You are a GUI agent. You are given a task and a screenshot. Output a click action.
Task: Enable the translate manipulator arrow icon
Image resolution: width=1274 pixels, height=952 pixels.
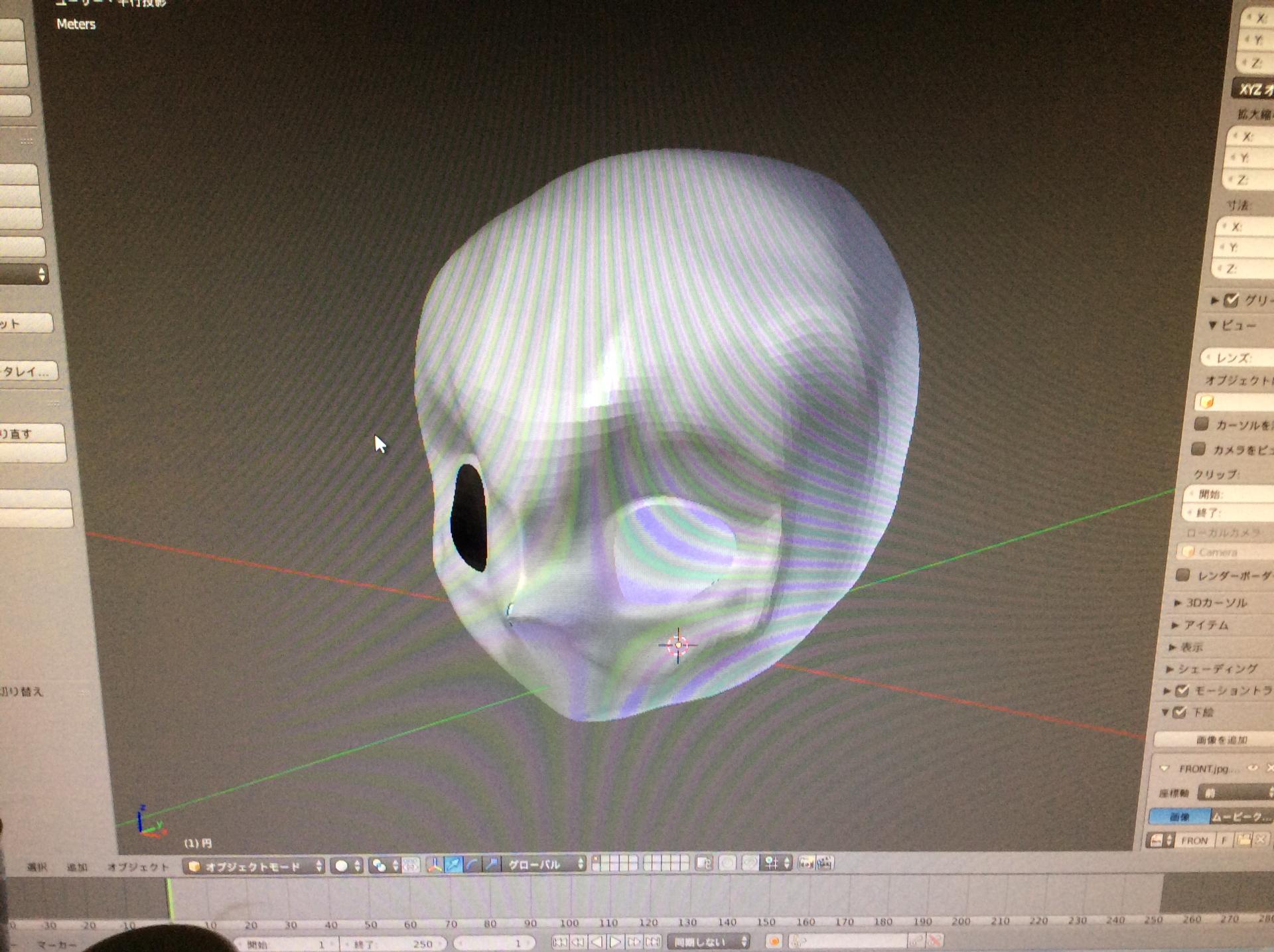(x=453, y=864)
